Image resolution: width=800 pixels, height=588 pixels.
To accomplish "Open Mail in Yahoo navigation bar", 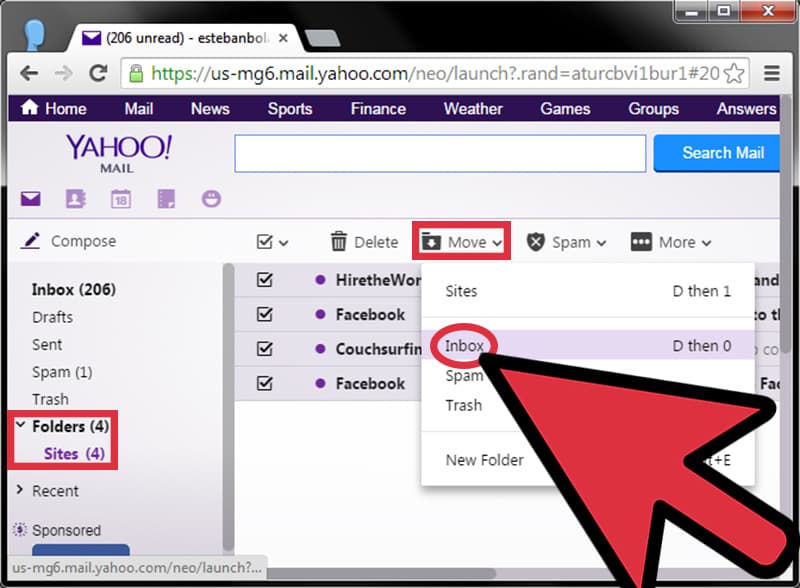I will 139,108.
